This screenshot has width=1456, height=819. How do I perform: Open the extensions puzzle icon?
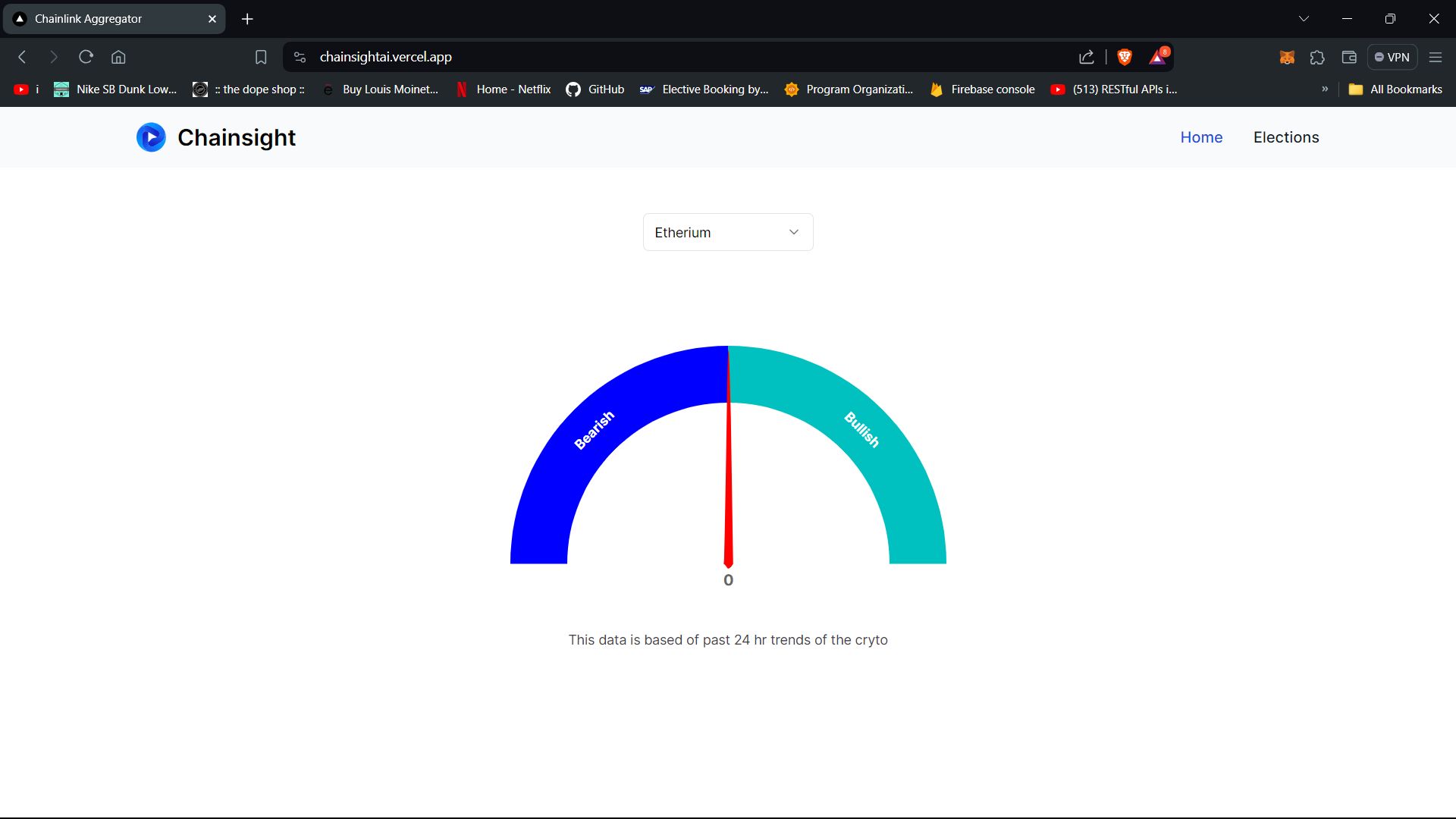[1317, 57]
